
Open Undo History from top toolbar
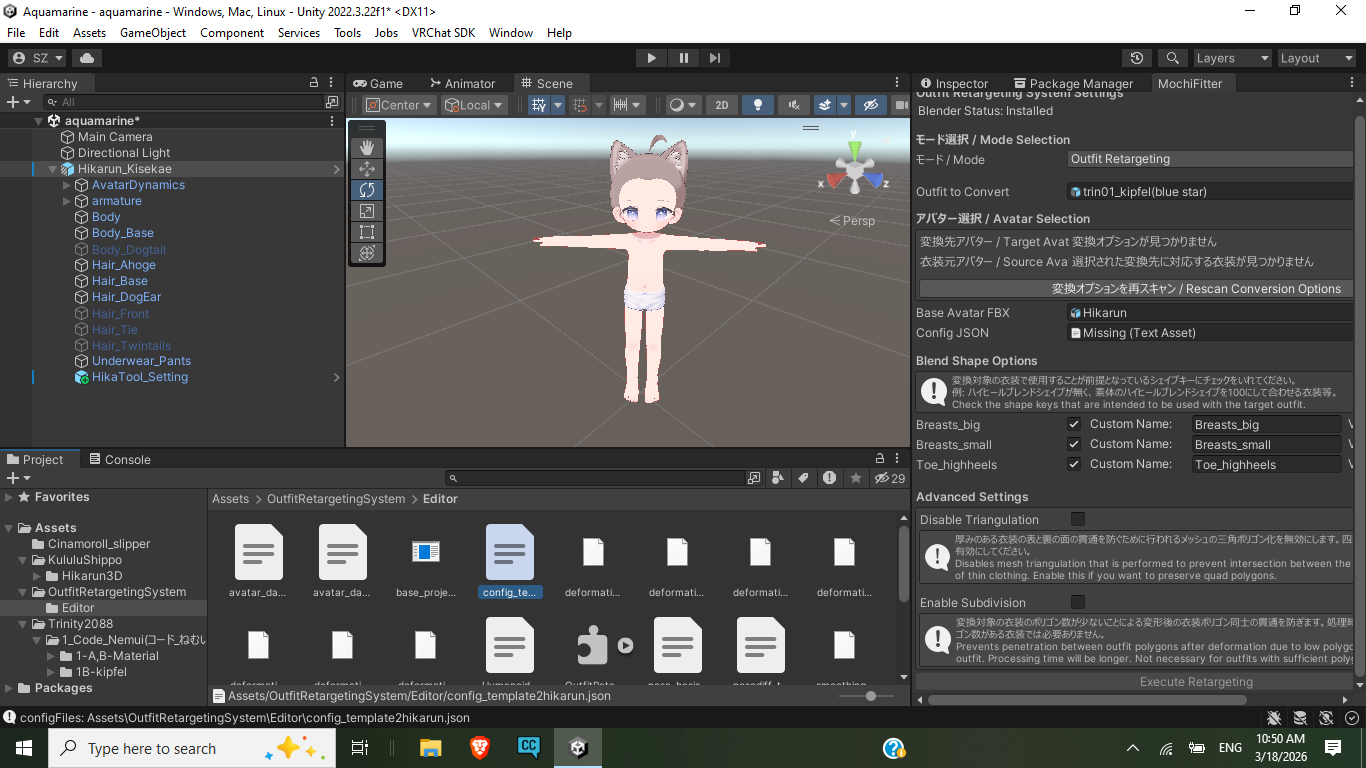tap(1136, 58)
